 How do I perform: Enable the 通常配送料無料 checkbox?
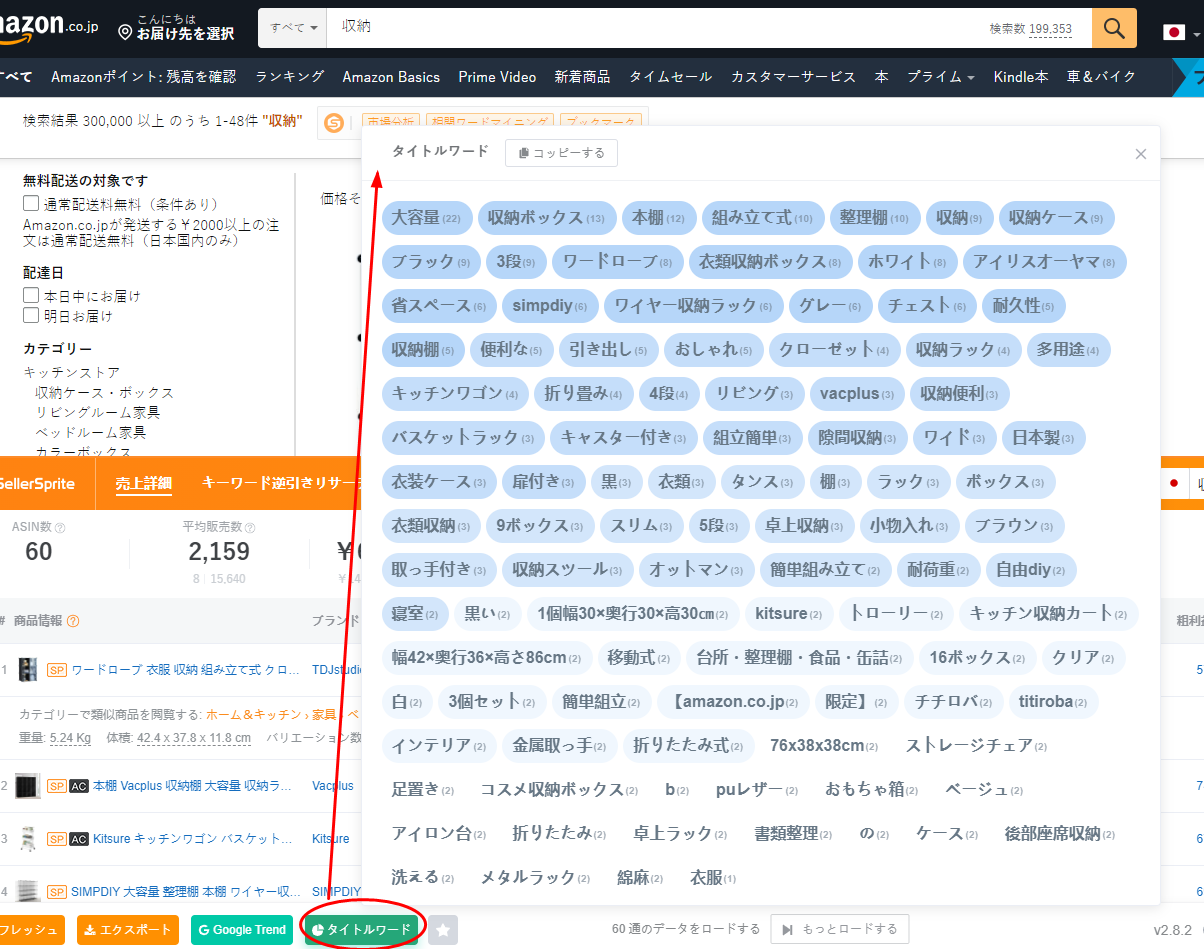point(31,203)
